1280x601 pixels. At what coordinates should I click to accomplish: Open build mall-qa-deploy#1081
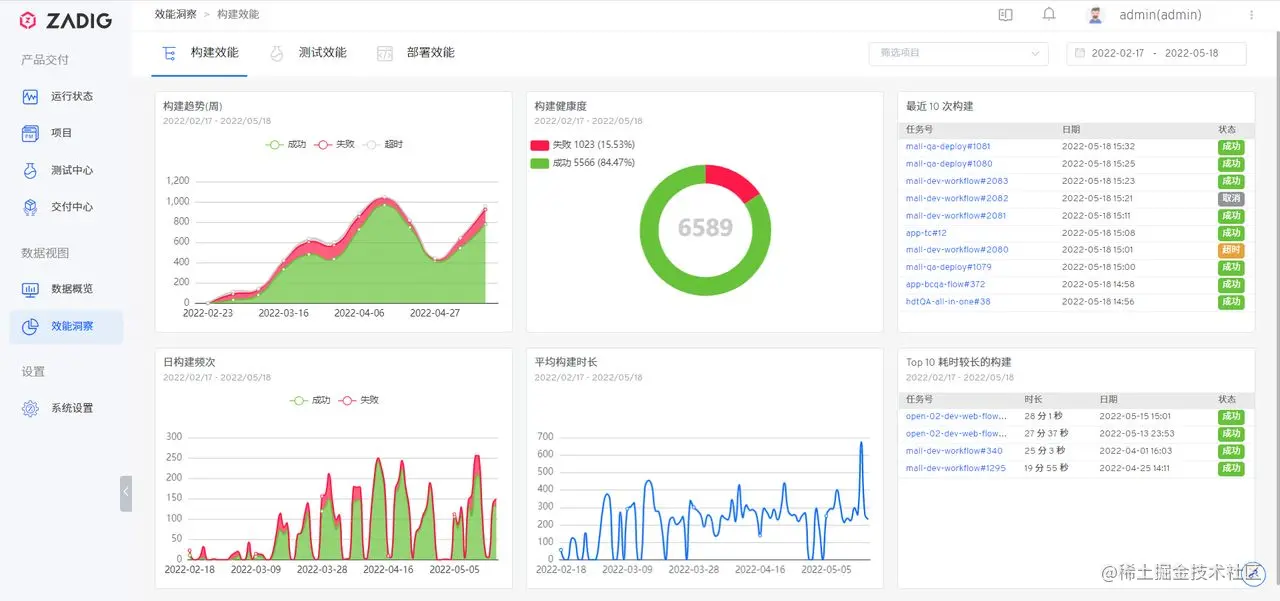[x=948, y=146]
